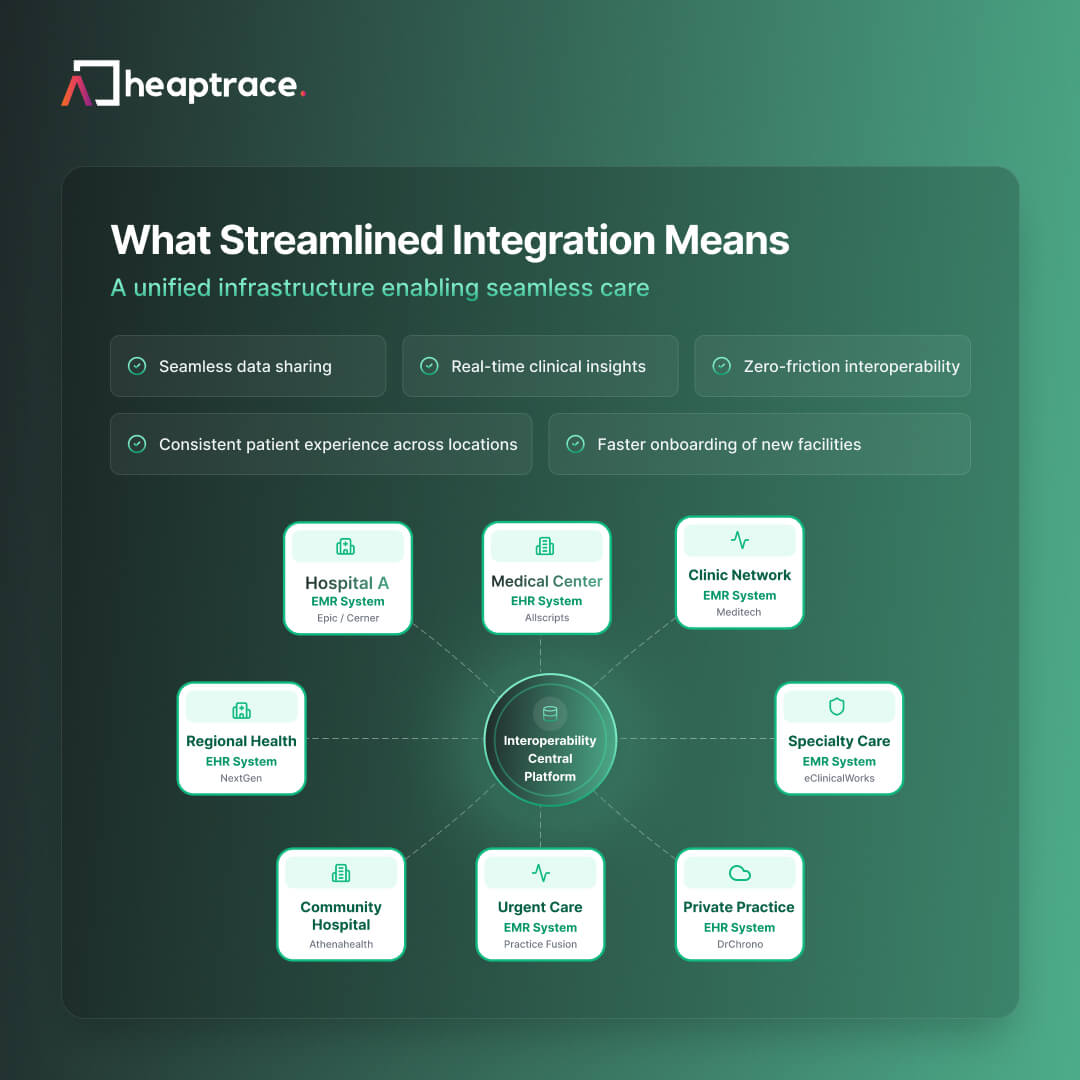Click the Urgent Care title
The width and height of the screenshot is (1080, 1080).
[x=540, y=907]
